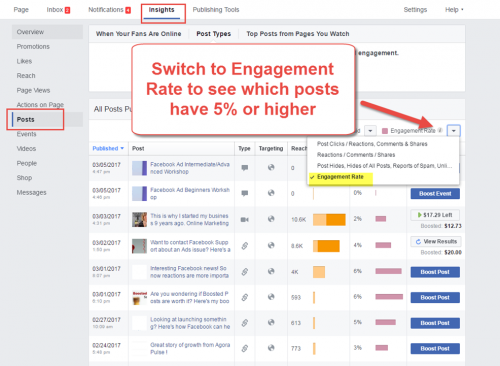Screen dimensions: 500x366
Task: Open Messages in the sidebar
Action: coord(32,192)
